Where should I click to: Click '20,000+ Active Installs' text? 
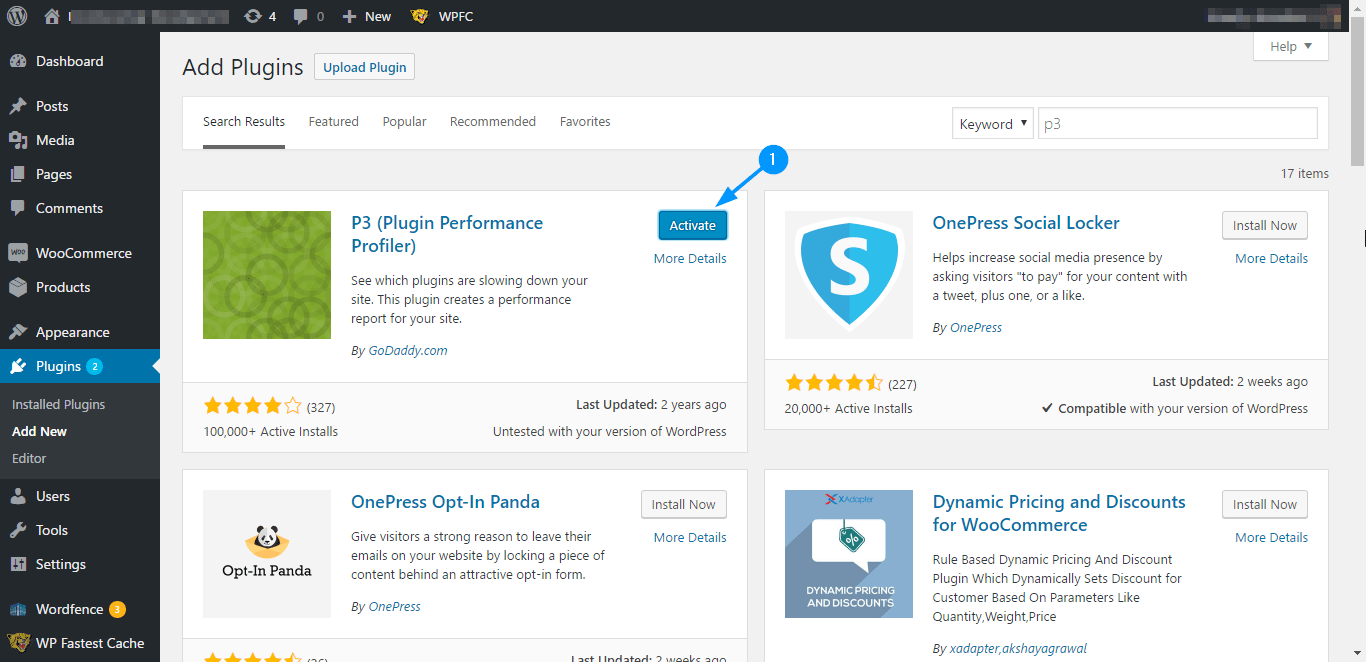849,409
